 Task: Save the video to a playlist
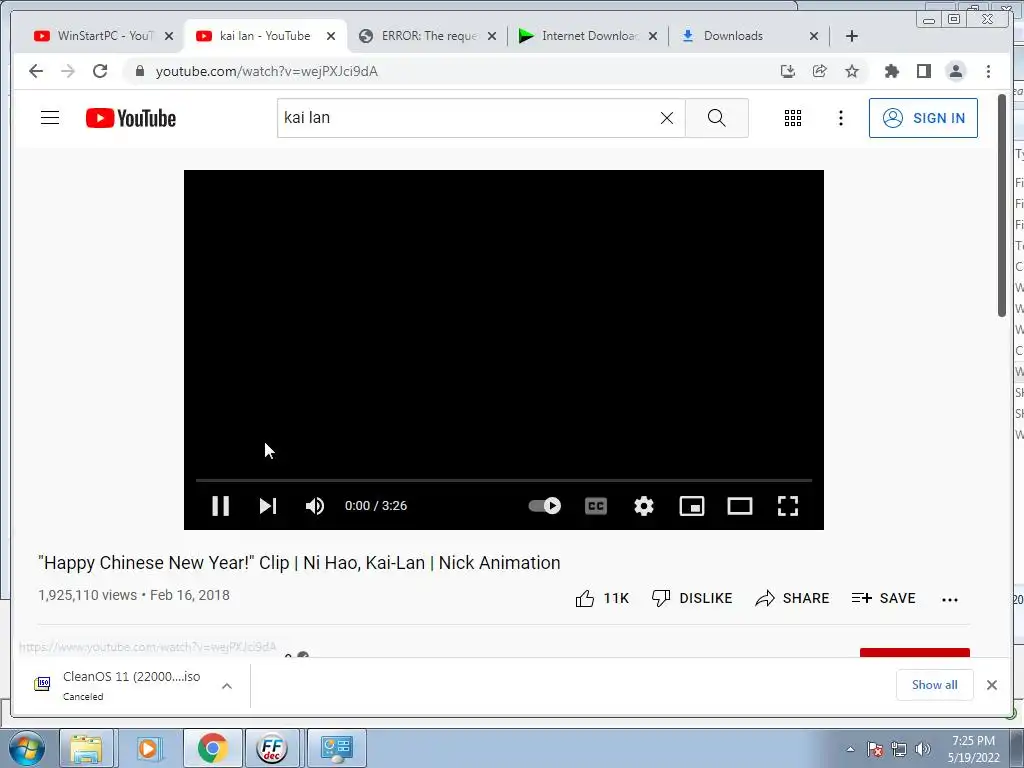point(883,598)
